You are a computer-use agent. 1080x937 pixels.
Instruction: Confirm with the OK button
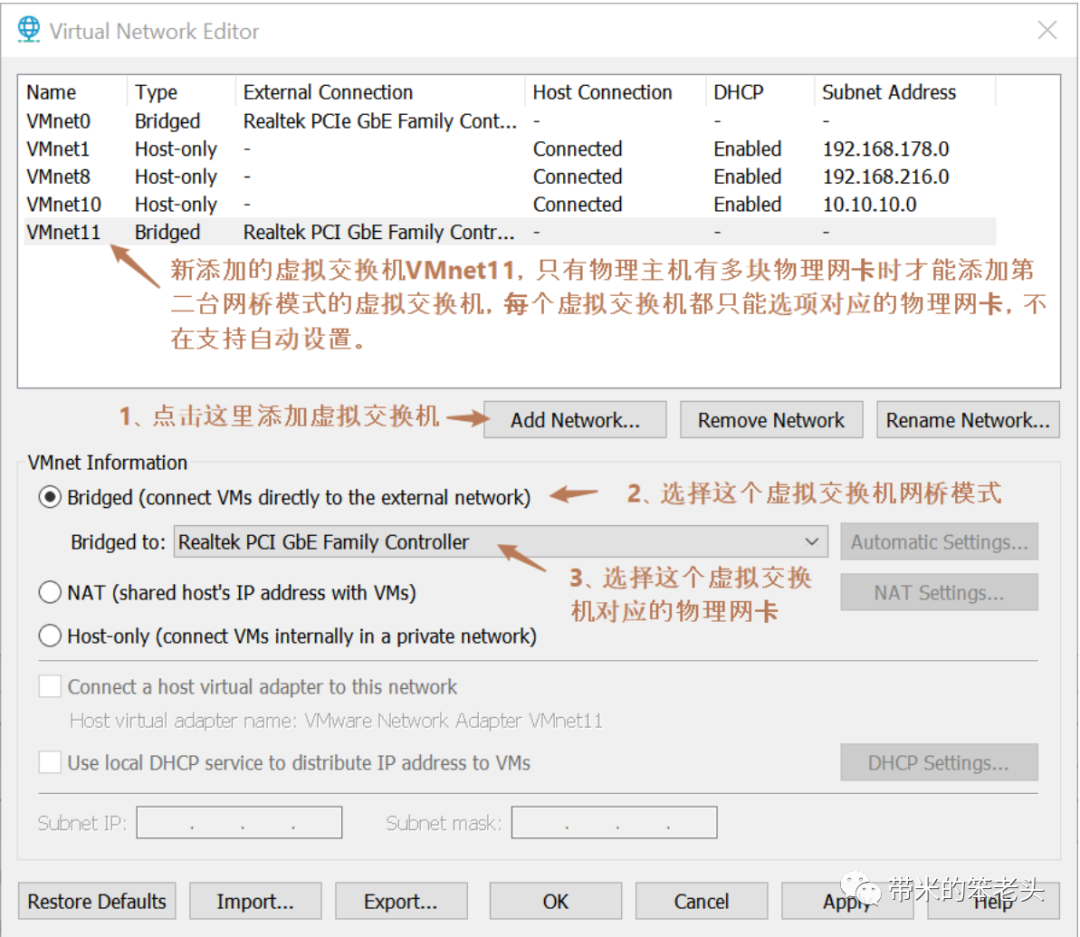pyautogui.click(x=555, y=901)
